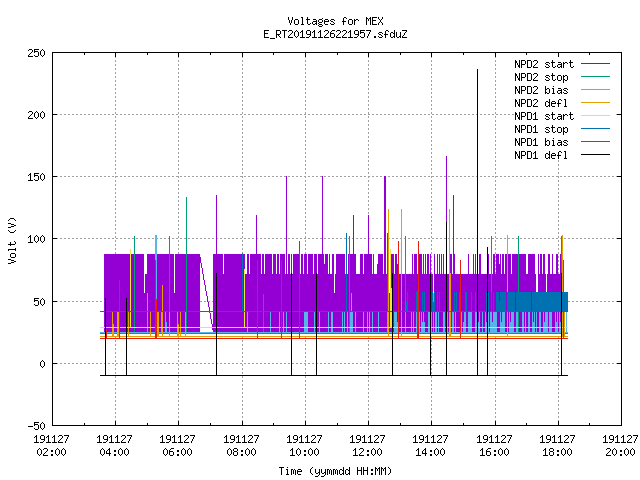Click the yellow line sample beside NPD1 start

[x=596, y=116]
